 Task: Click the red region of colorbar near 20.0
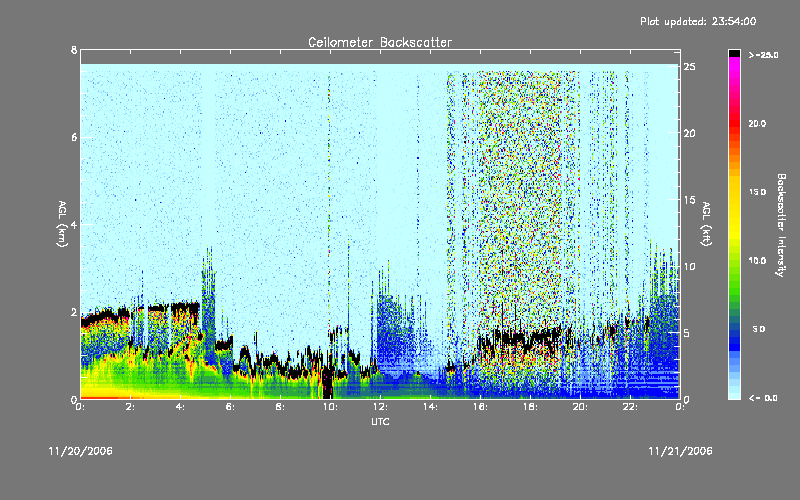click(734, 124)
